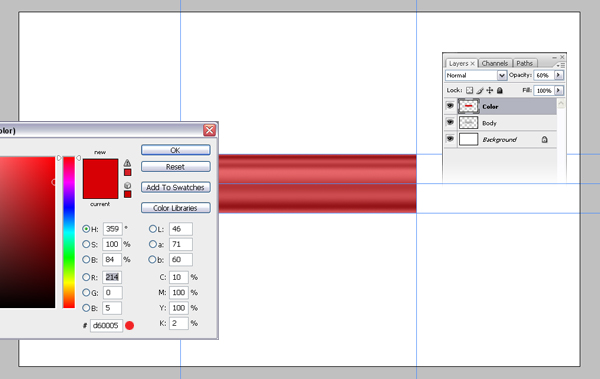Click the M magenta percentage field
The image size is (600, 379).
pyautogui.click(x=179, y=292)
